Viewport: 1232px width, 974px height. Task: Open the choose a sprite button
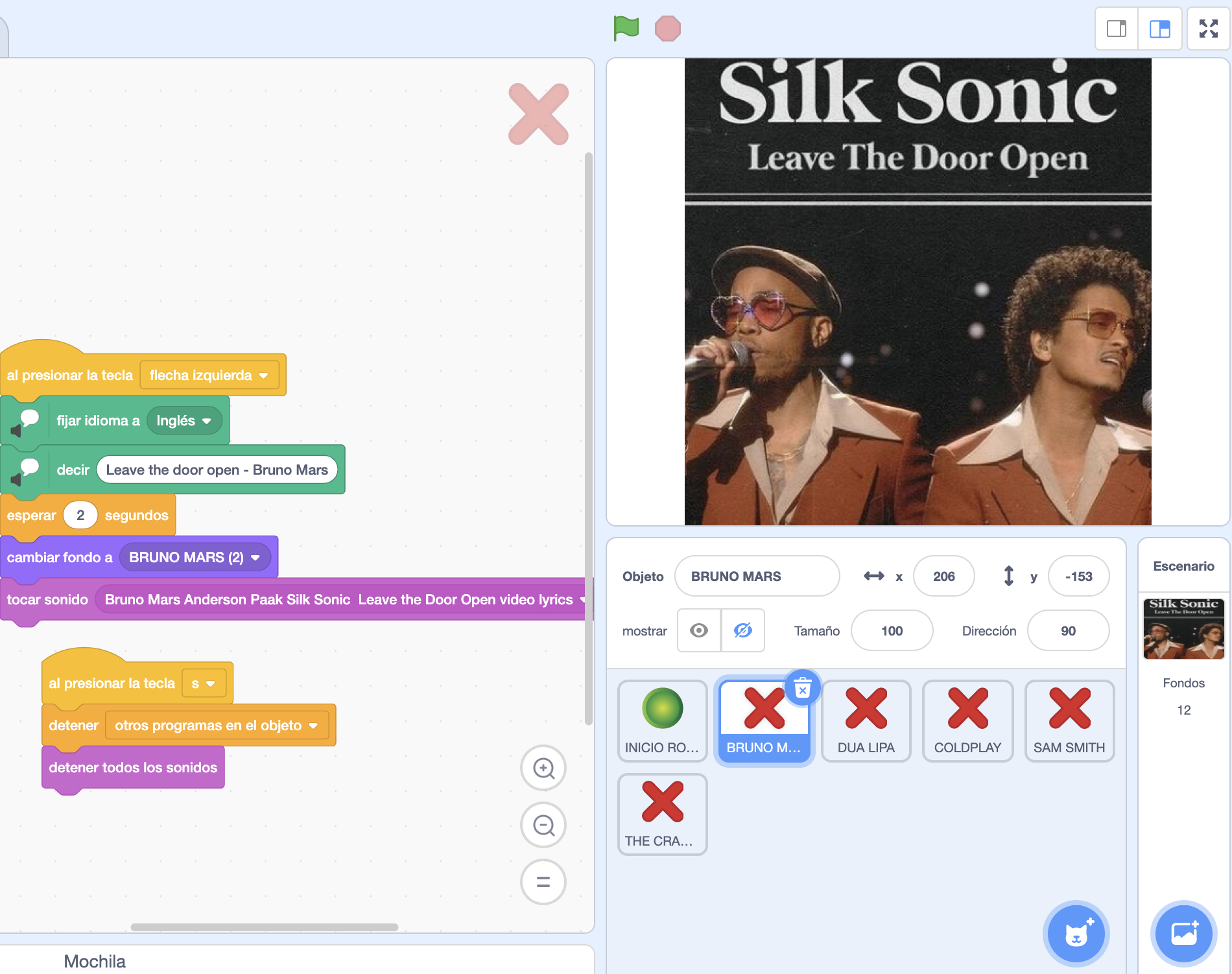coord(1076,934)
